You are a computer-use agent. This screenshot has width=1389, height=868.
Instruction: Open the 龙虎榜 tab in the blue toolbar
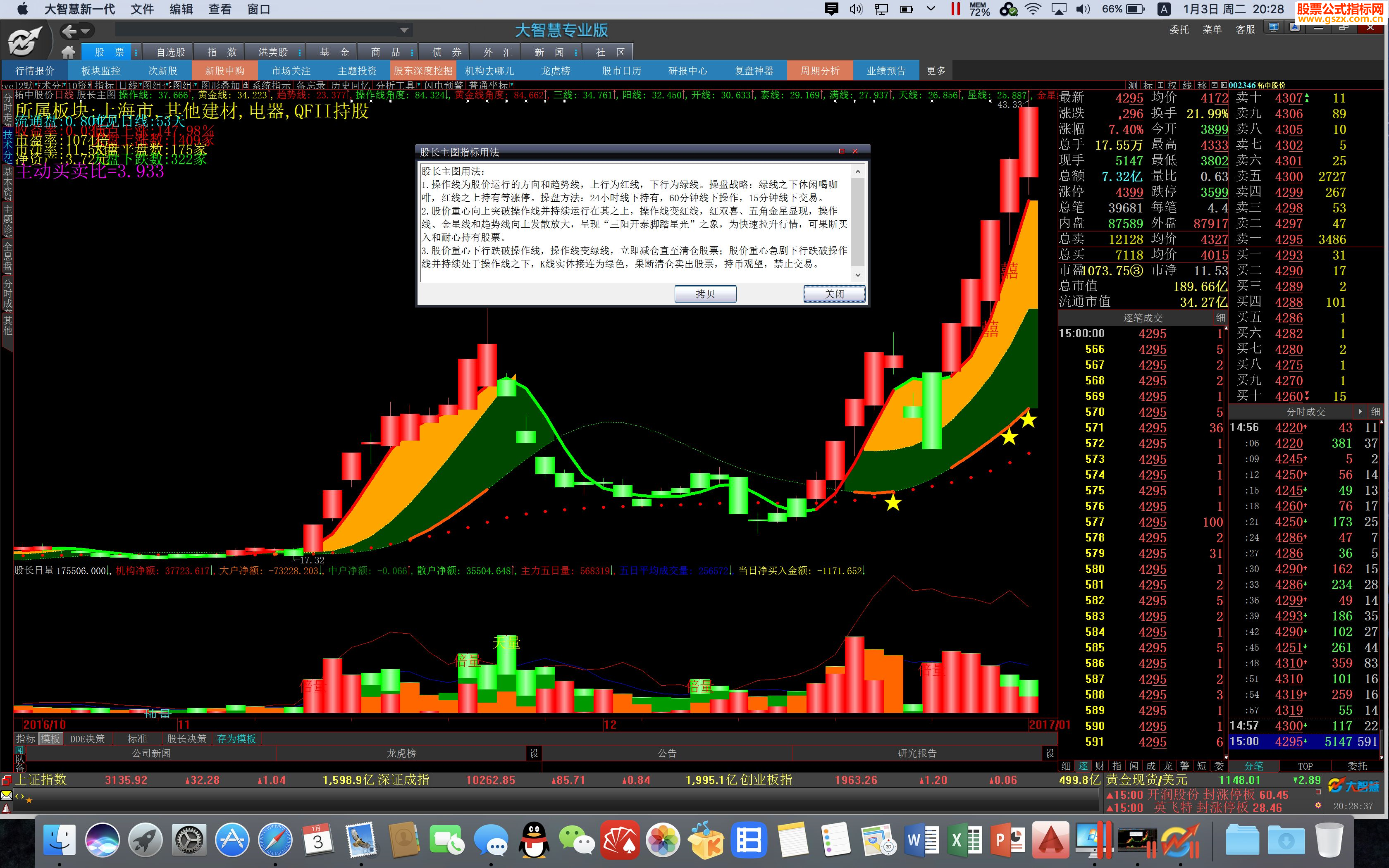[x=555, y=71]
